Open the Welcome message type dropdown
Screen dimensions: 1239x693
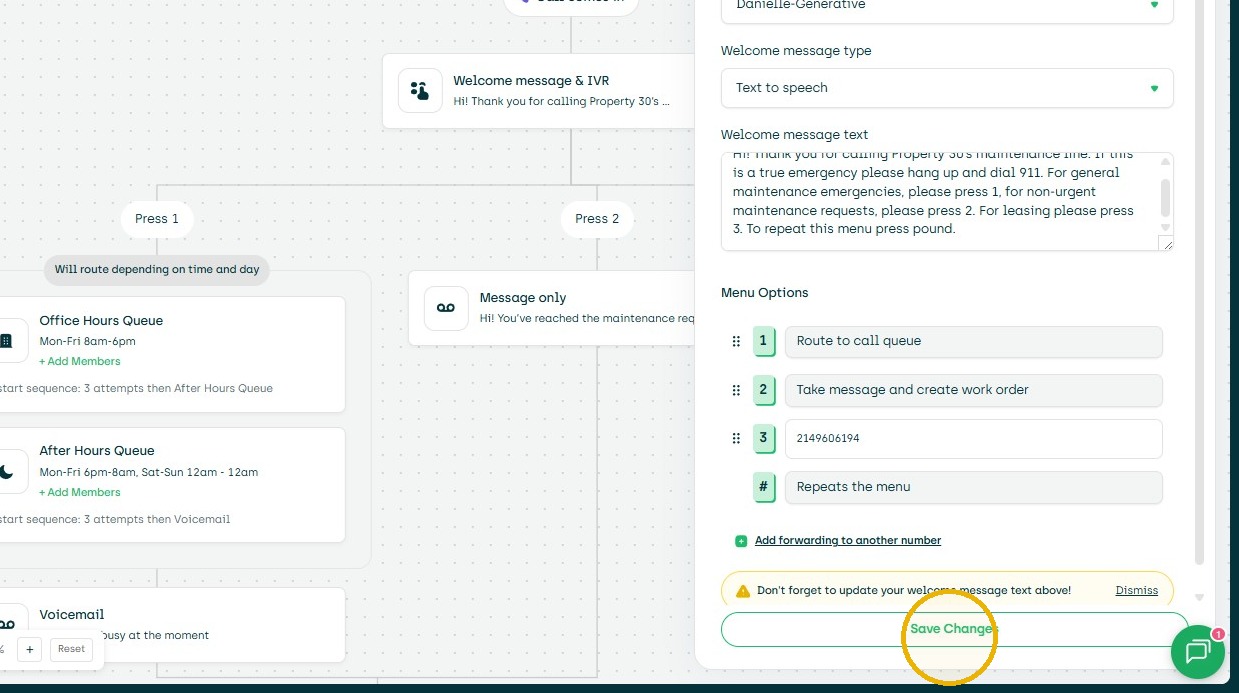[947, 88]
